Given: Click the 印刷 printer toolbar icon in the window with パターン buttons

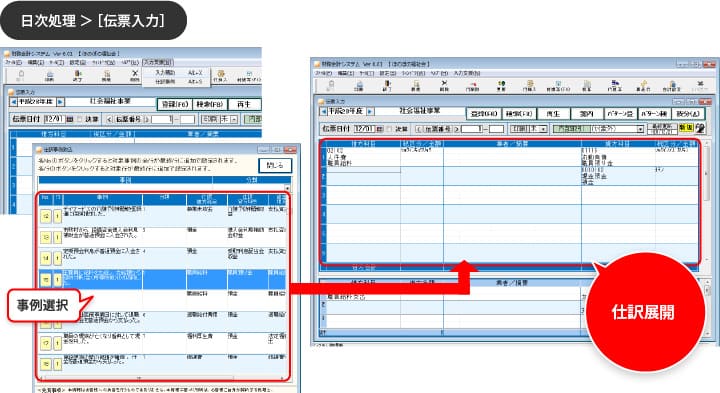Looking at the screenshot, I should [359, 85].
